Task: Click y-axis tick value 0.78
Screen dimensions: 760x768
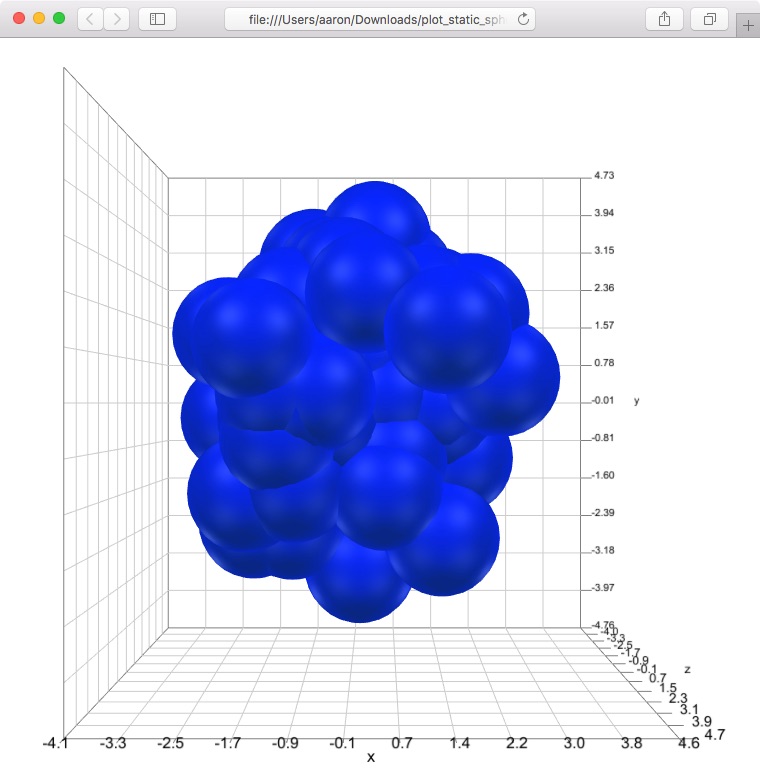Action: pyautogui.click(x=604, y=362)
